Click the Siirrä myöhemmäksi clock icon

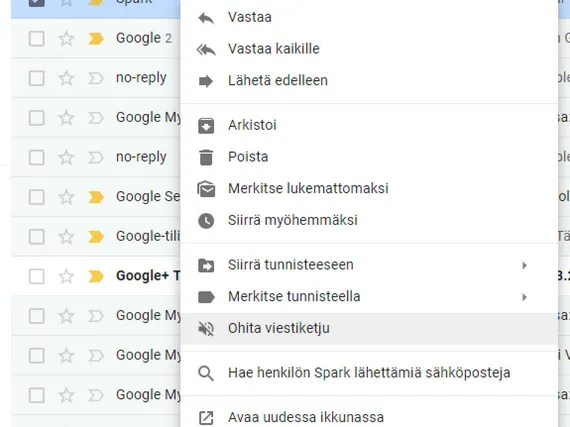(x=206, y=221)
